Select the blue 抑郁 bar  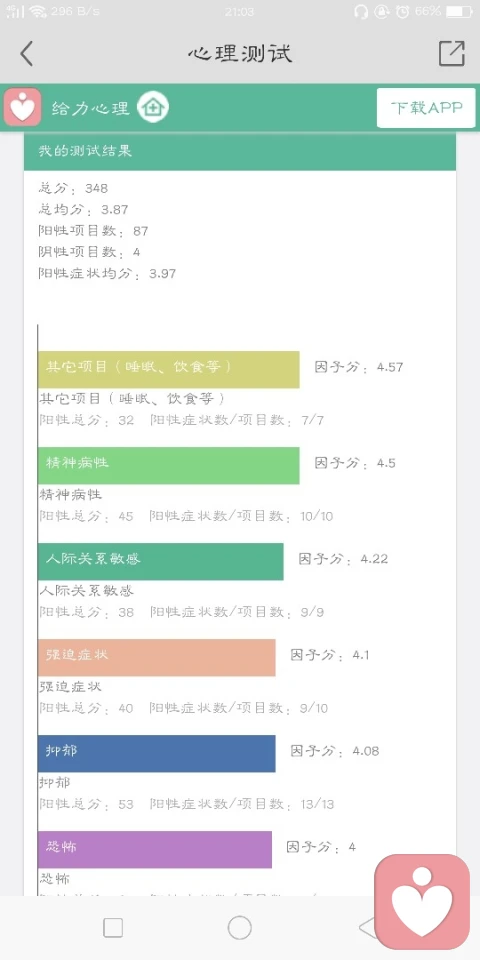tap(157, 754)
